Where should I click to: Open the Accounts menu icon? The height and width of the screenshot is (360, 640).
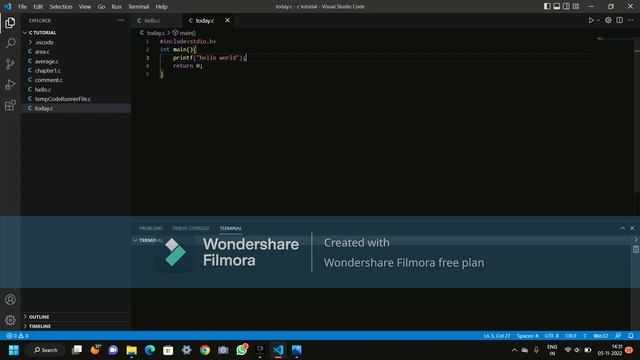coord(10,299)
